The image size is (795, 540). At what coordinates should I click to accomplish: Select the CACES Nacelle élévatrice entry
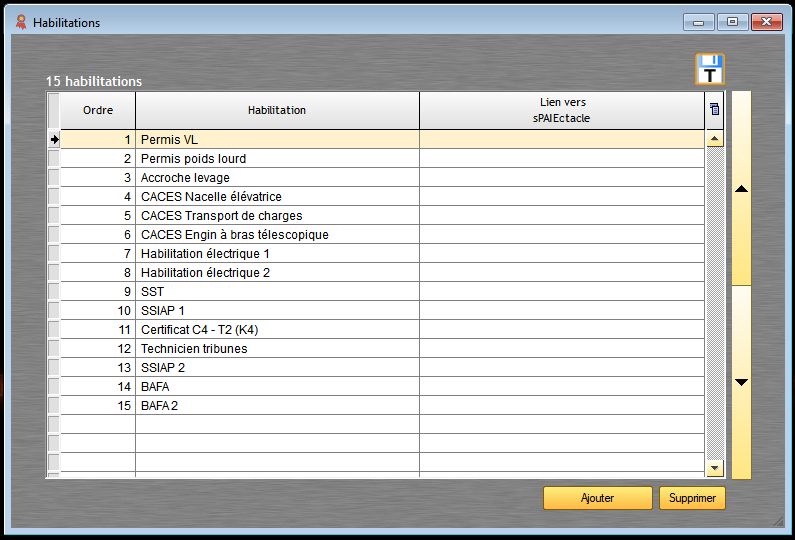click(211, 197)
